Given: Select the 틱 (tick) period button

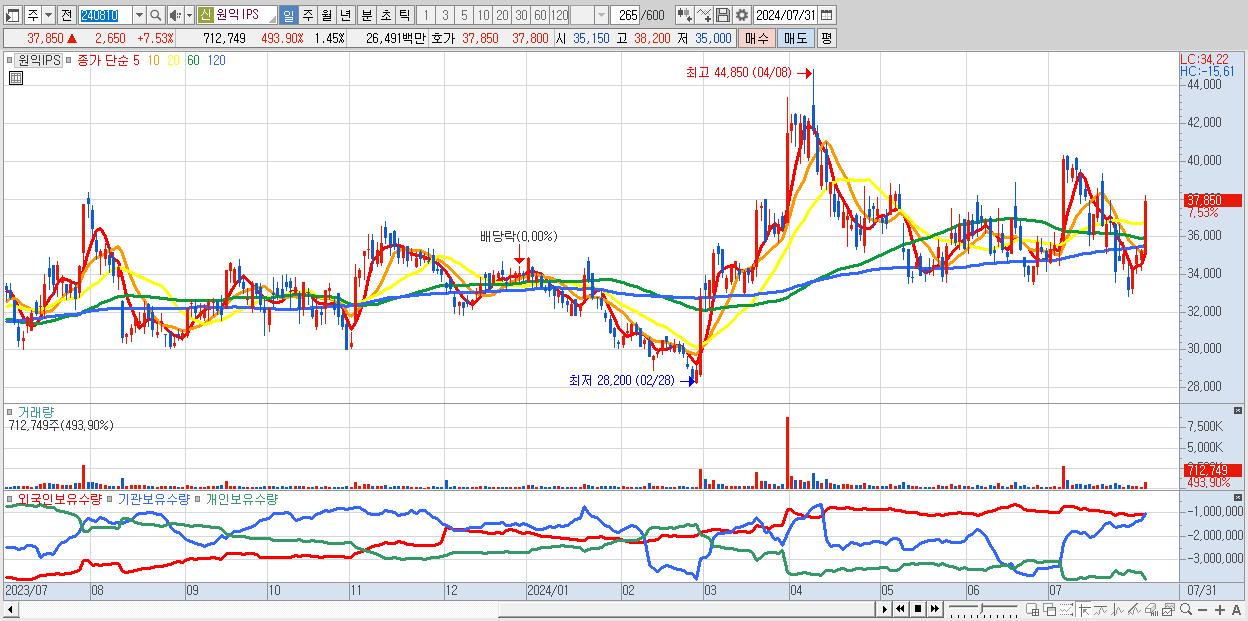Looking at the screenshot, I should [x=405, y=15].
